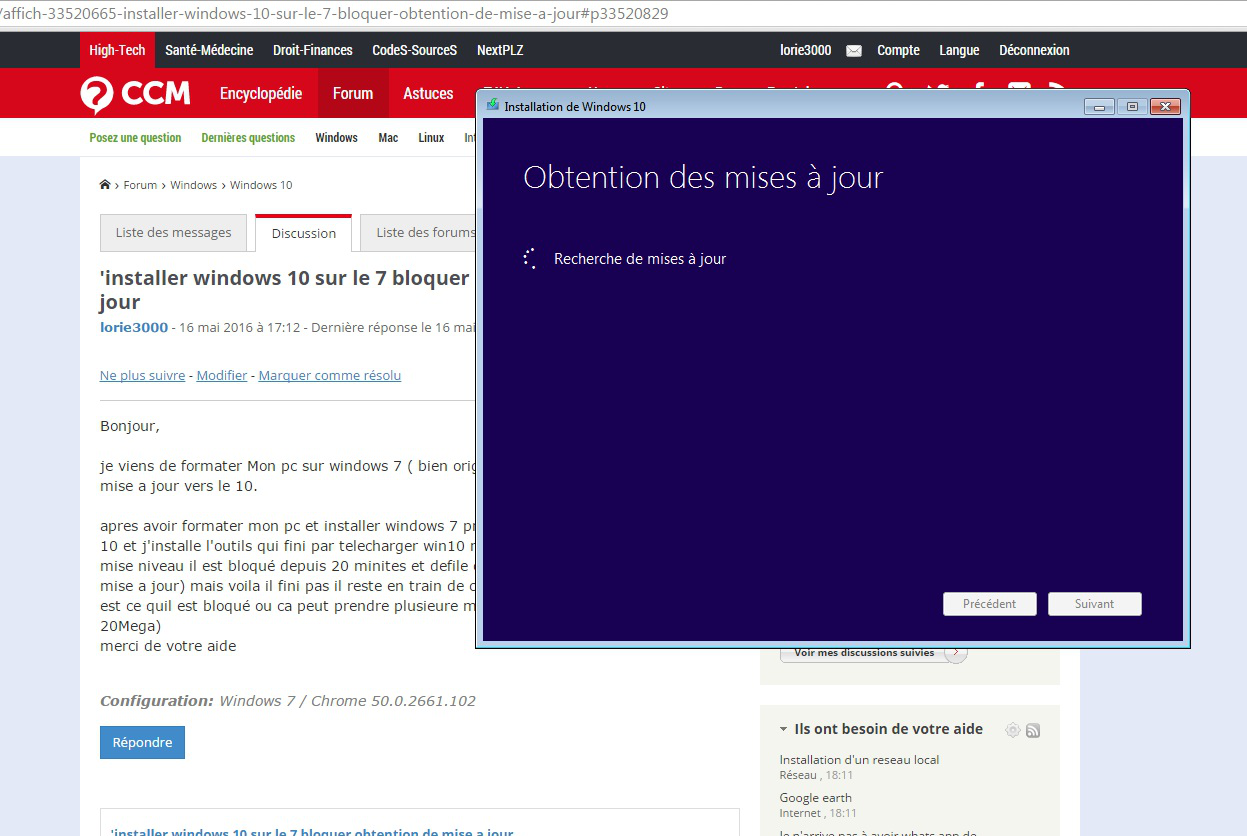Select the Windows subforum in the navigation bar
The image size is (1247, 836).
coord(336,138)
